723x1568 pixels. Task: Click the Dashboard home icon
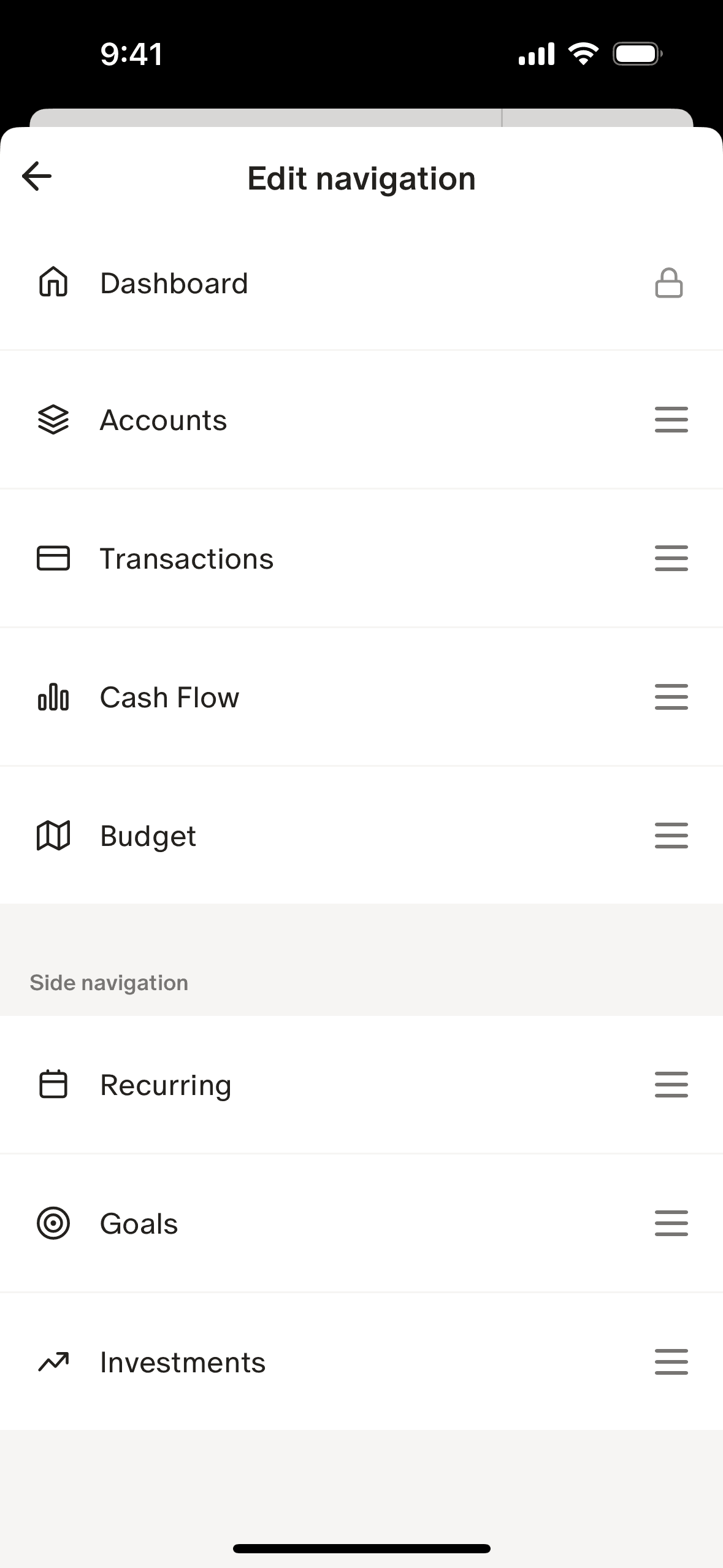click(x=53, y=283)
